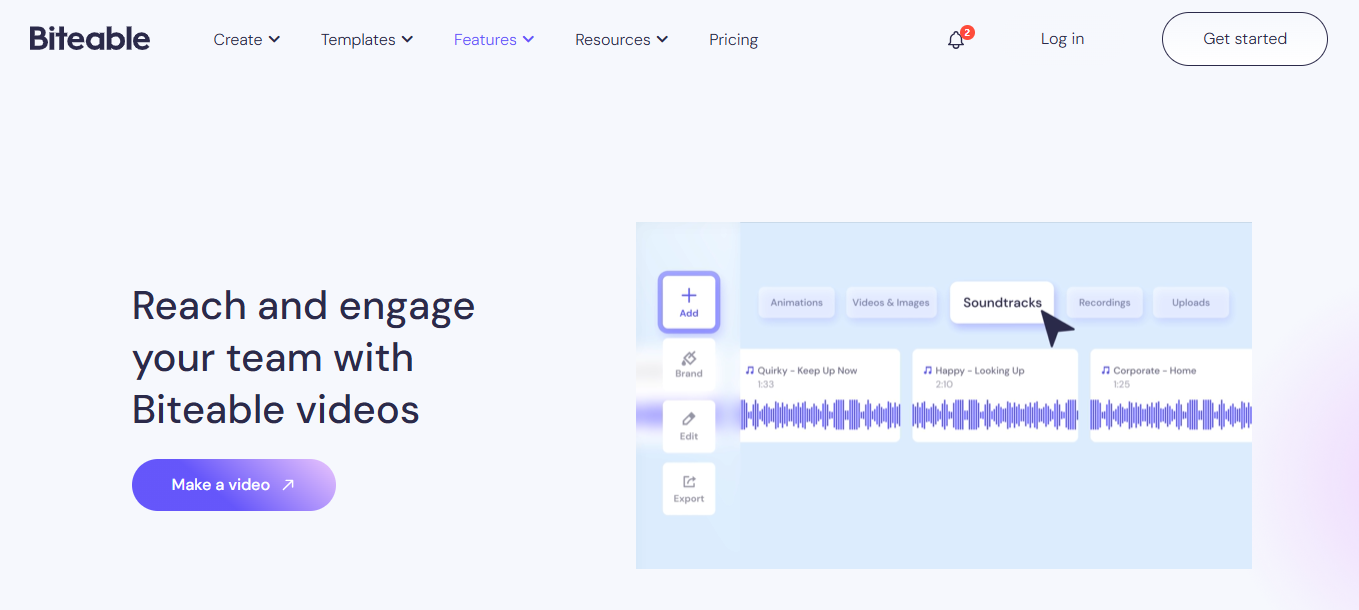1359x610 pixels.
Task: Click the Make a video button
Action: pos(233,484)
